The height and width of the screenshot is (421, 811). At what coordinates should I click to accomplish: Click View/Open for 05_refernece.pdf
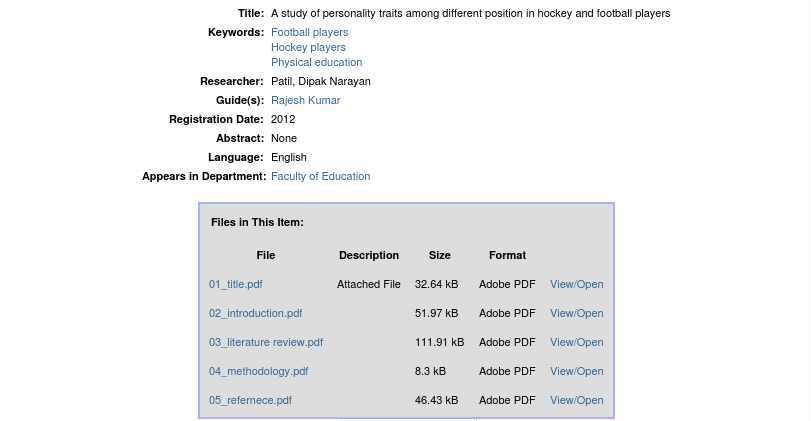[577, 400]
